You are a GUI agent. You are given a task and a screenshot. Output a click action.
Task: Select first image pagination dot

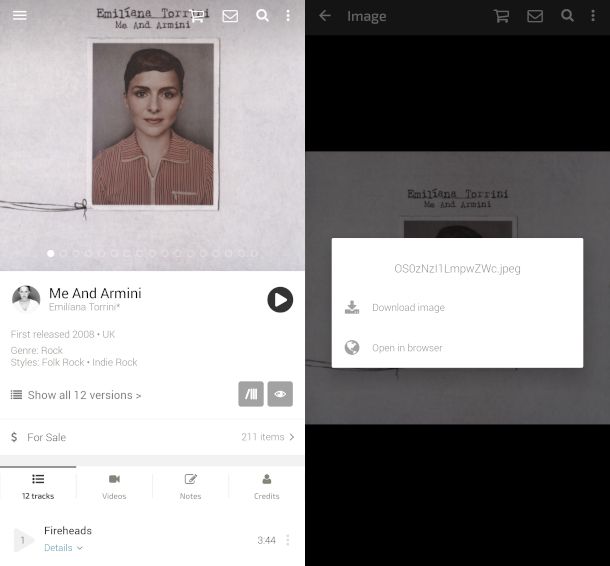51,254
